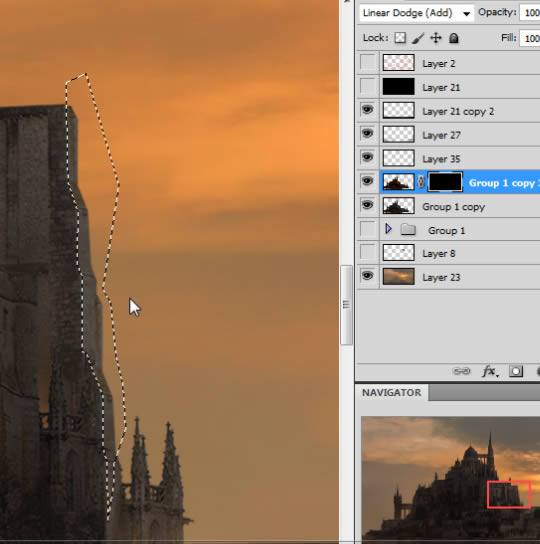This screenshot has height=544, width=540.
Task: Open the Linear Dodge (Add) blend mode dropdown
Action: point(416,13)
